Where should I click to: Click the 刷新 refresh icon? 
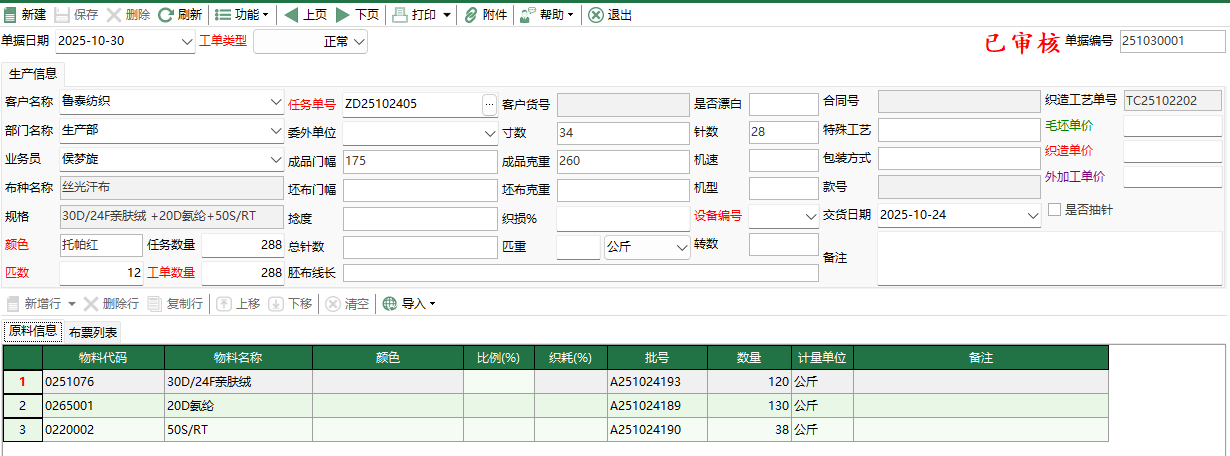166,15
